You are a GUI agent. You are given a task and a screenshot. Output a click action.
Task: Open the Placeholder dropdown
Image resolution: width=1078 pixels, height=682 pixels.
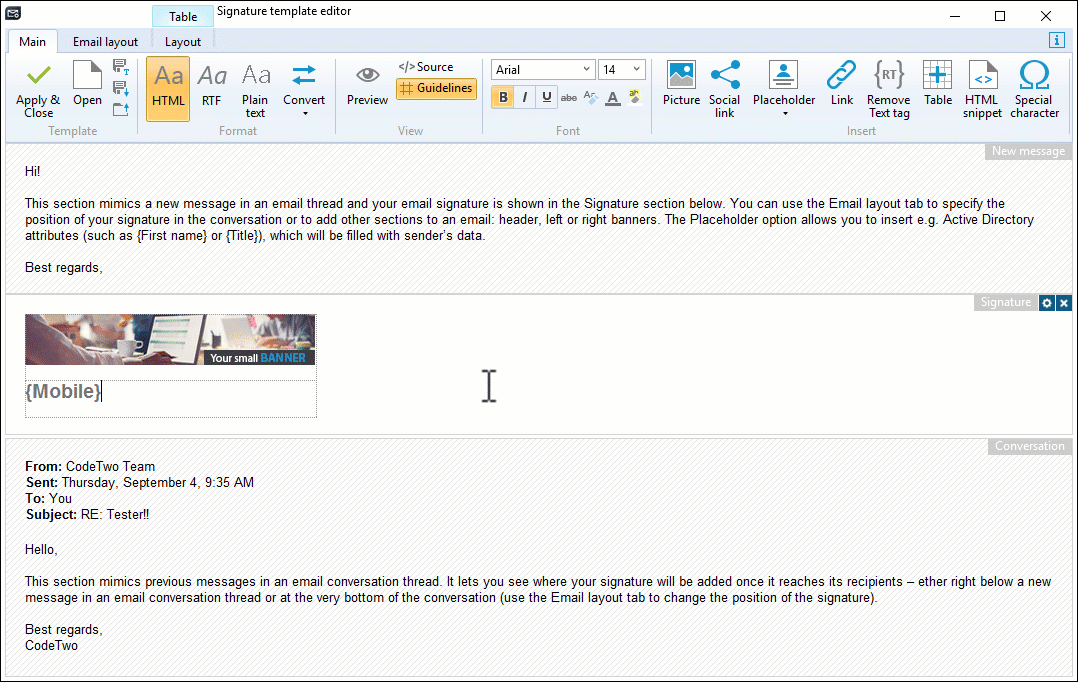click(784, 90)
